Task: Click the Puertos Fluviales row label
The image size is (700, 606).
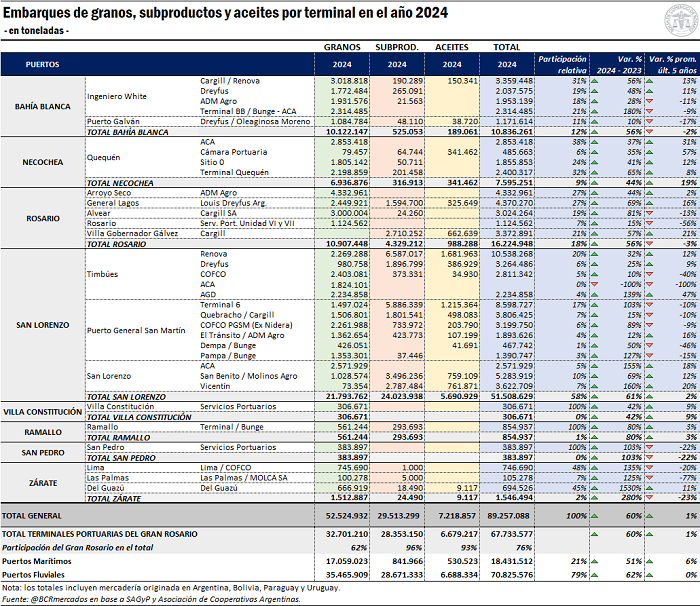Action: pos(33,575)
